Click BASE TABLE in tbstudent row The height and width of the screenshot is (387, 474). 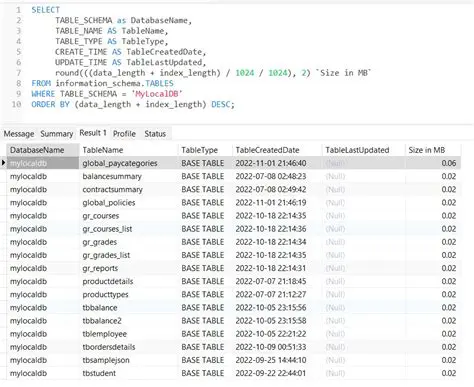coord(203,373)
